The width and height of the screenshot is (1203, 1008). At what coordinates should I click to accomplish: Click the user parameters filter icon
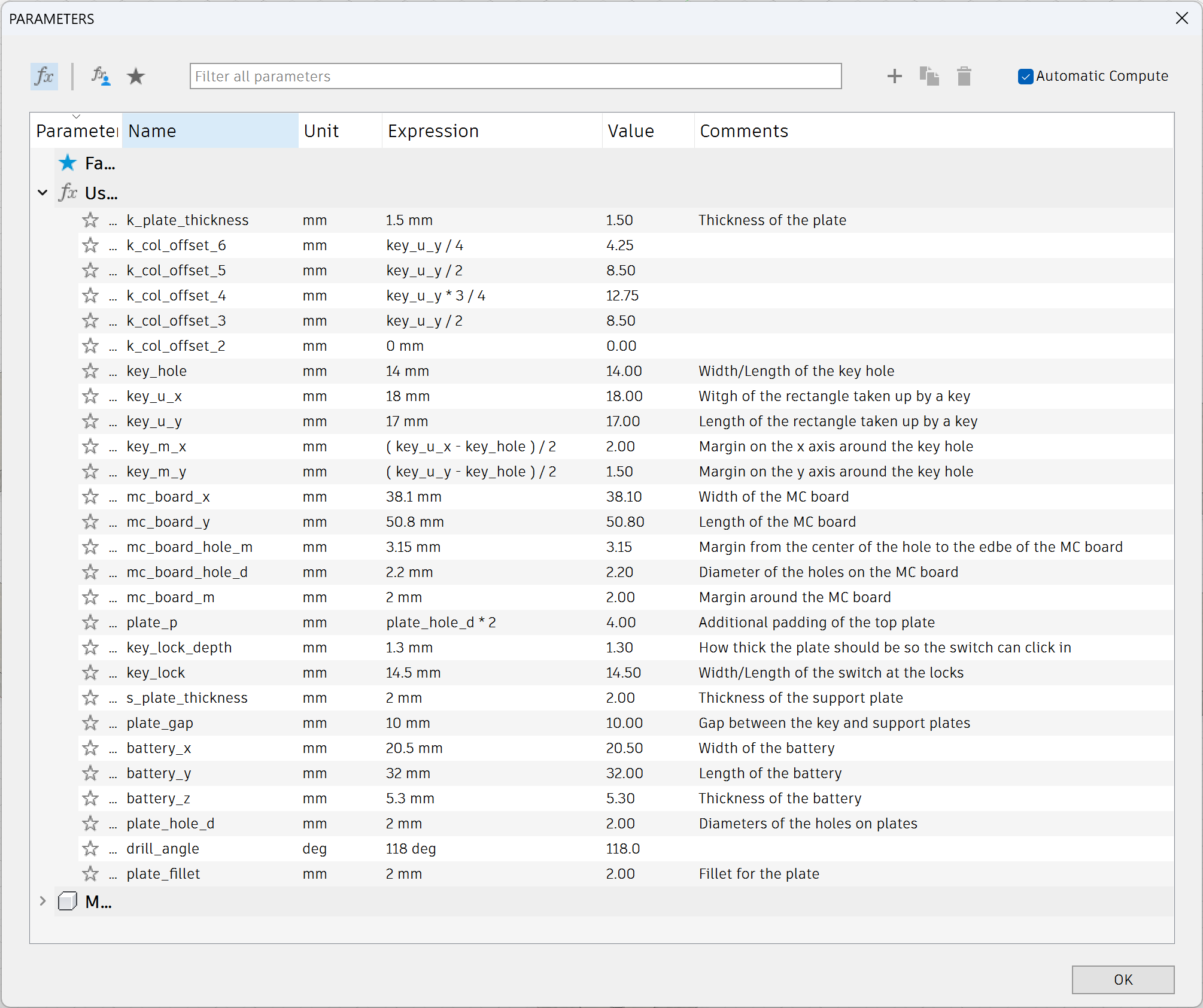pyautogui.click(x=101, y=76)
